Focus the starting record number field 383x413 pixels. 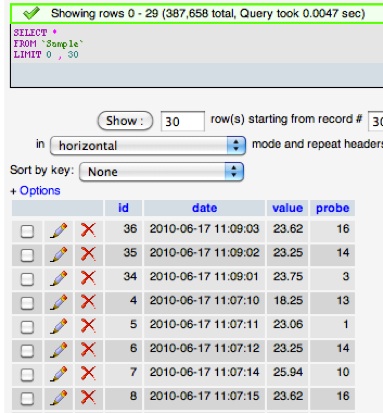(376, 121)
